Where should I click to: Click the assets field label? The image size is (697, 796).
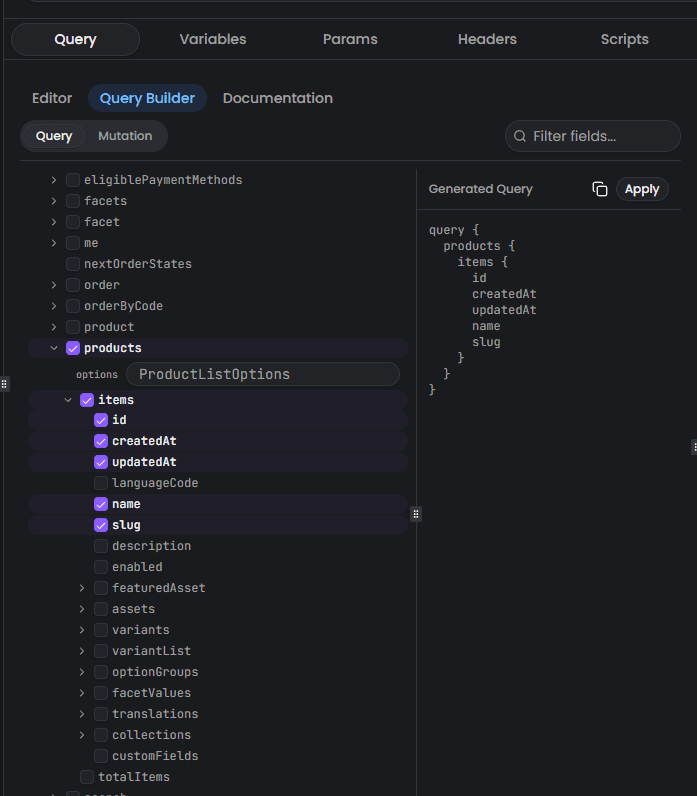tap(134, 609)
